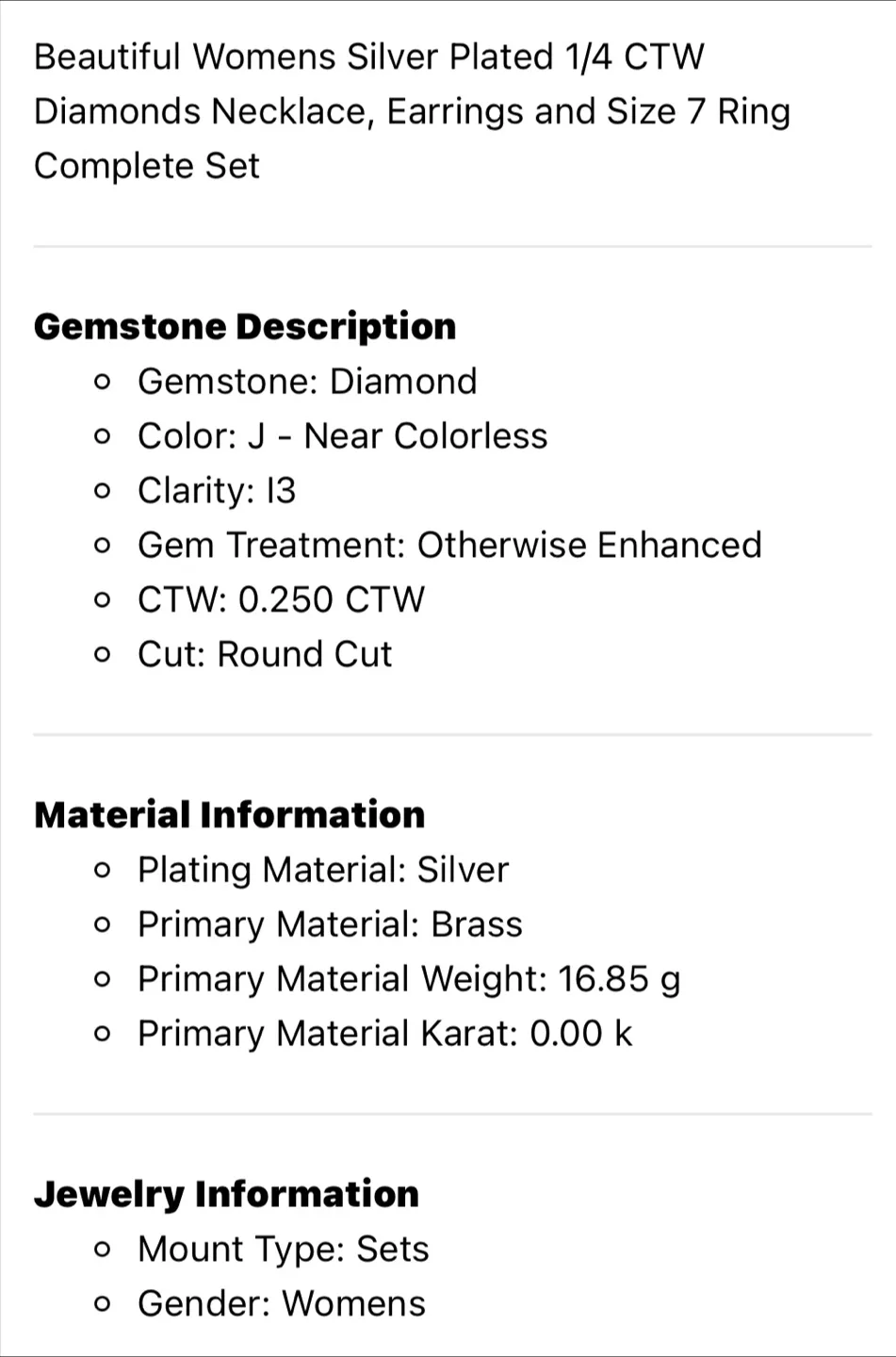Viewport: 896px width, 1357px height.
Task: Select the Plating Material: Silver line
Action: click(x=323, y=870)
